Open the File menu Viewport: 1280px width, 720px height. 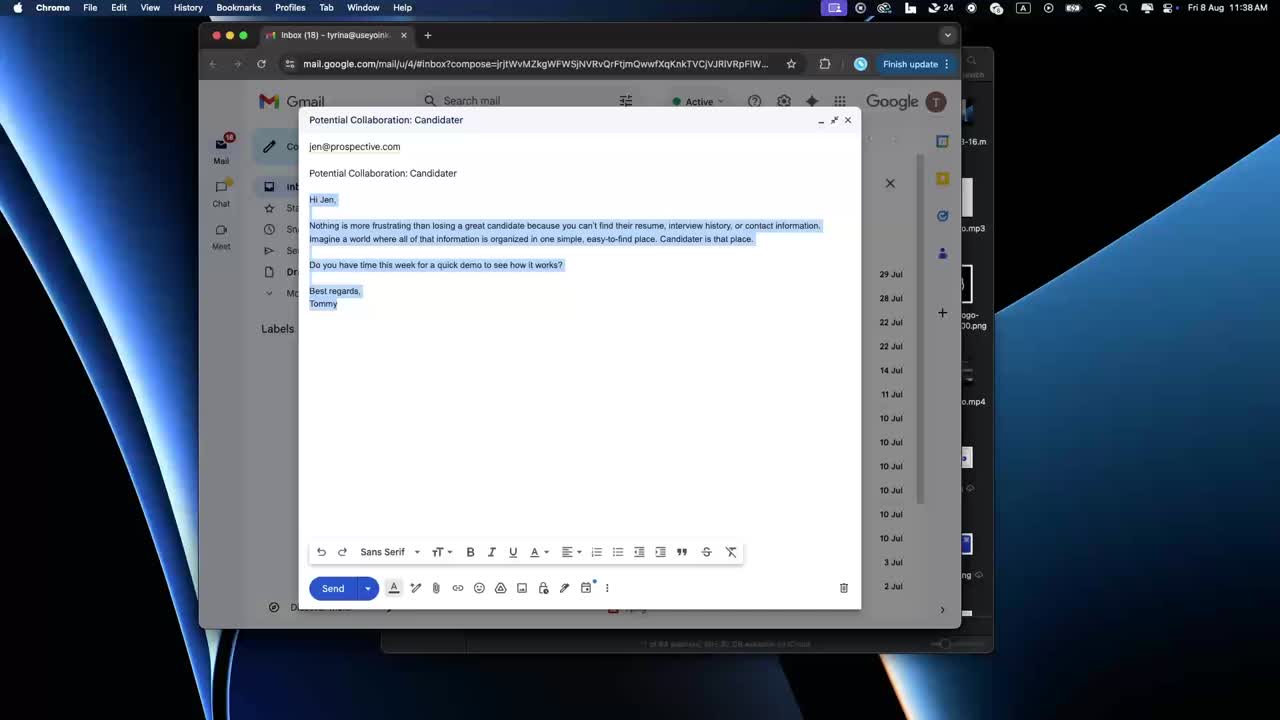coord(90,7)
